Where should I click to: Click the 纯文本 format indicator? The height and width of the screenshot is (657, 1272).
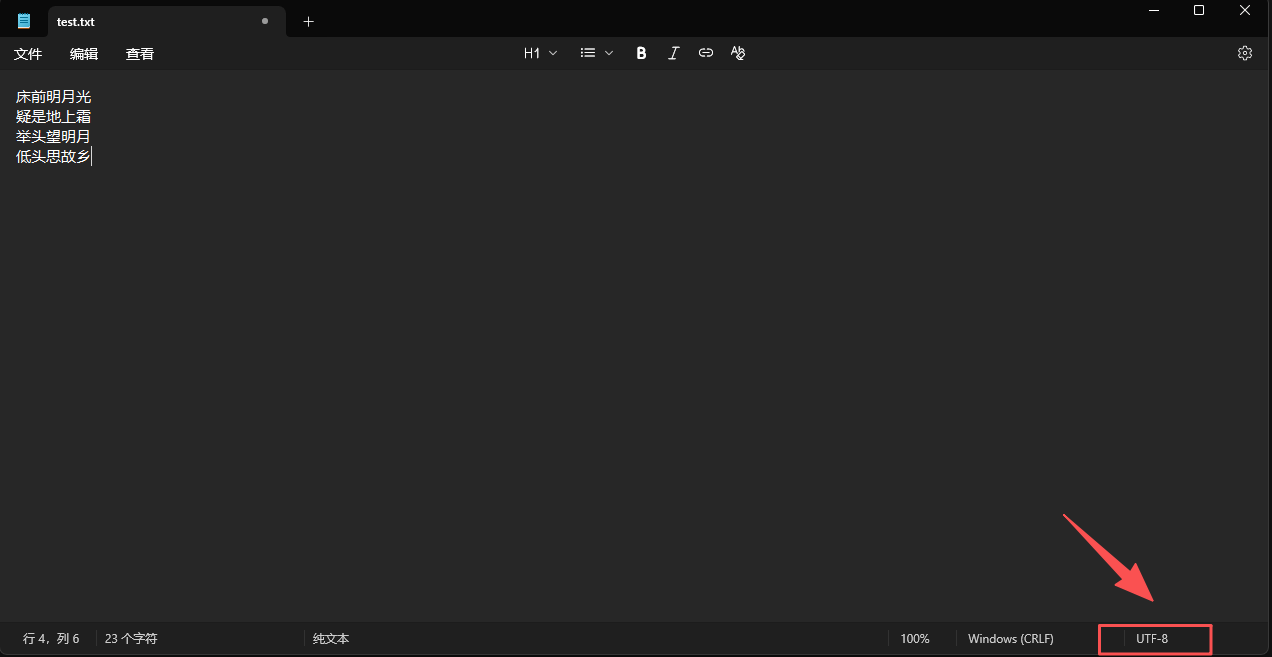tap(331, 638)
